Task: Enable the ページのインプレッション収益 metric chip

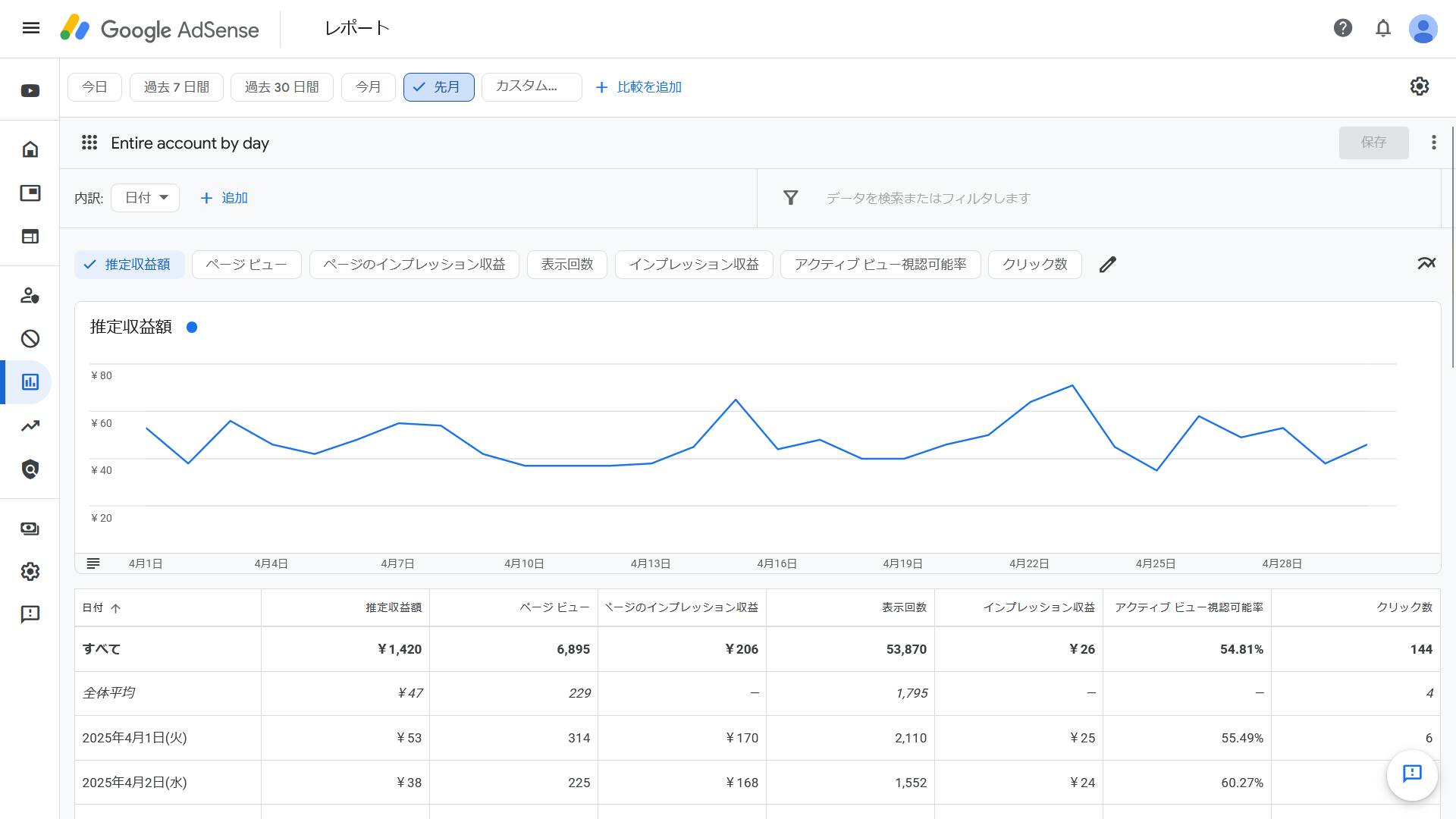Action: coord(414,265)
